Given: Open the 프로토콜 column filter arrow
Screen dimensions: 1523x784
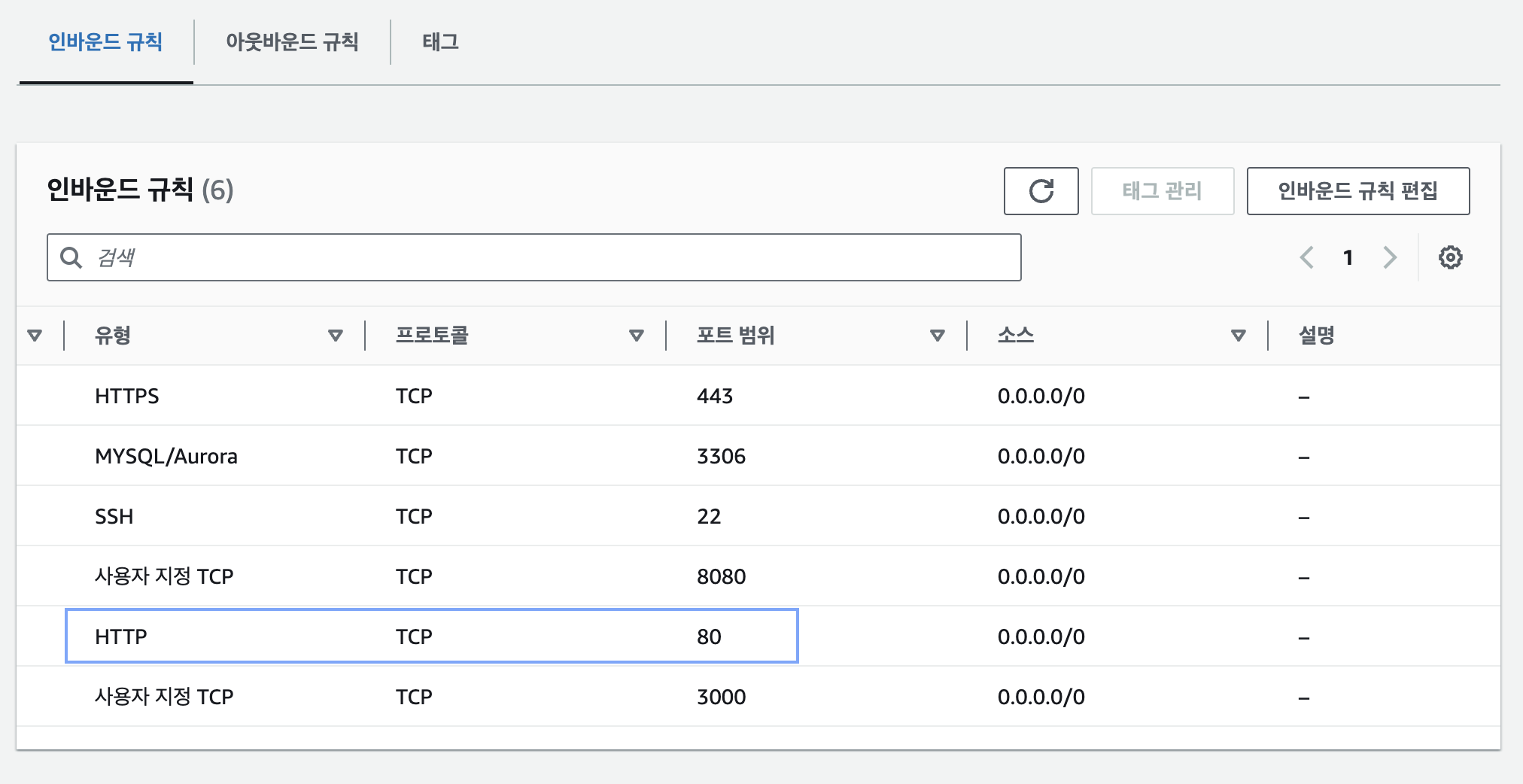Looking at the screenshot, I should 637,334.
